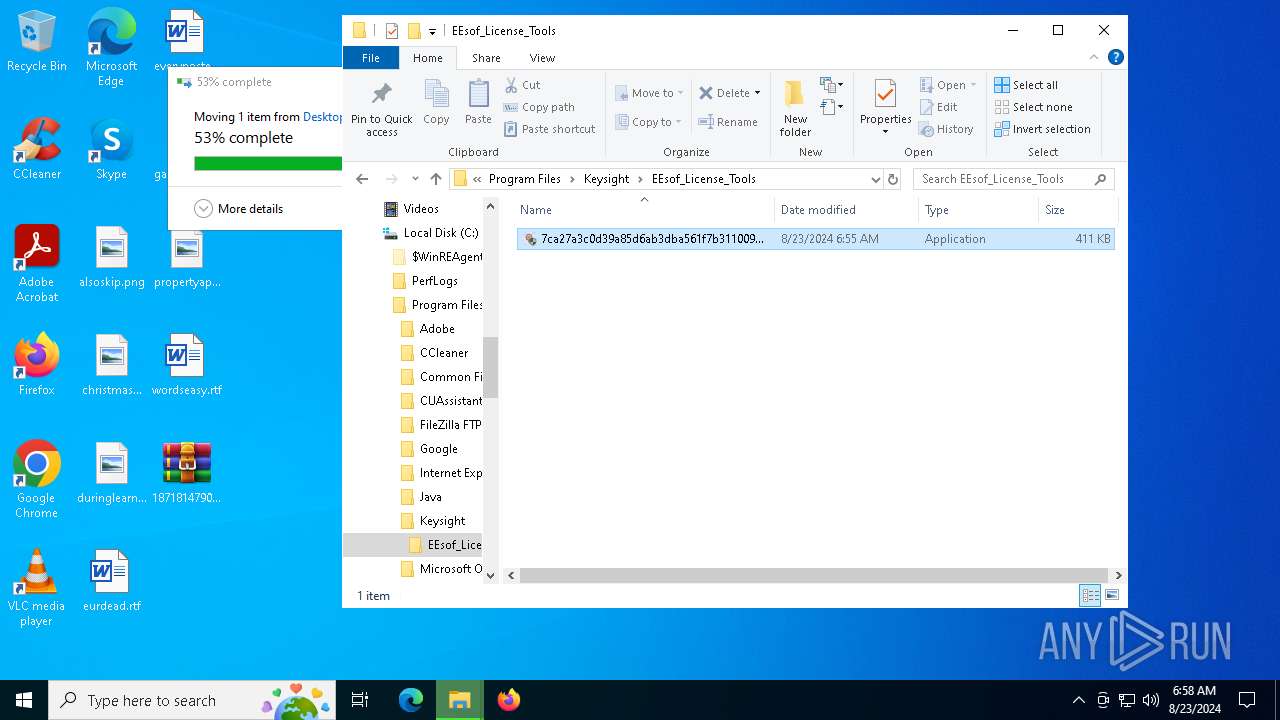Click Invert selection in ribbon
Screen dimensions: 1280x720
(x=1042, y=129)
